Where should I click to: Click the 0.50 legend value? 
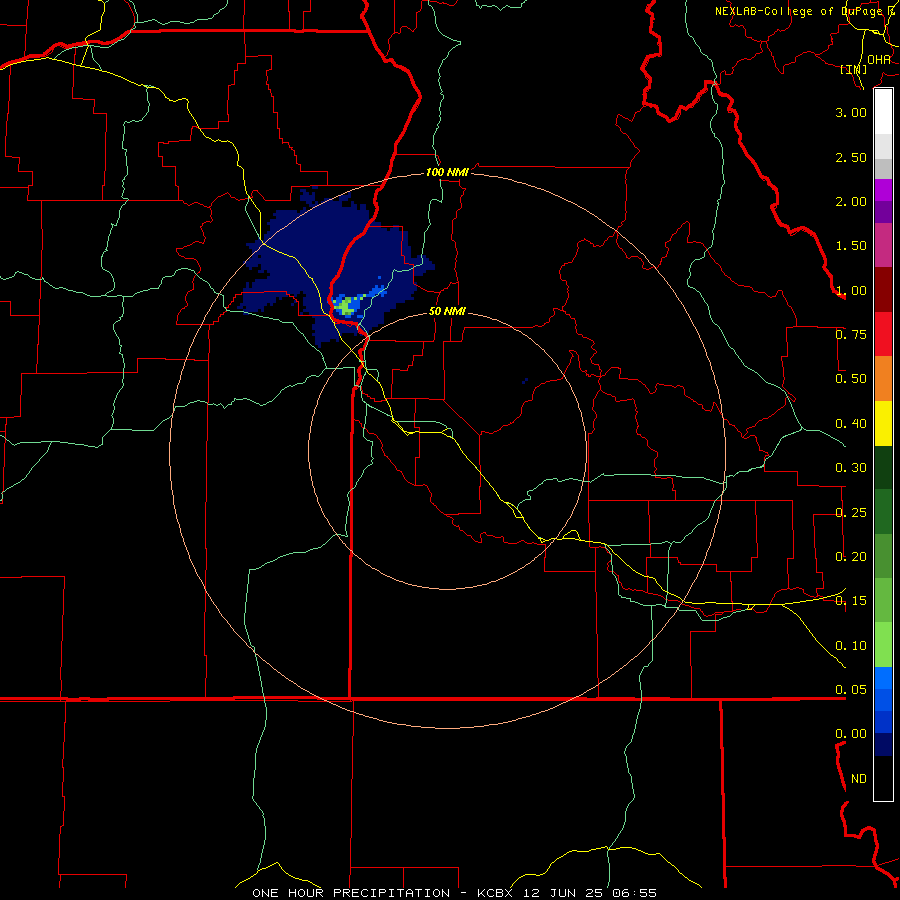point(851,379)
